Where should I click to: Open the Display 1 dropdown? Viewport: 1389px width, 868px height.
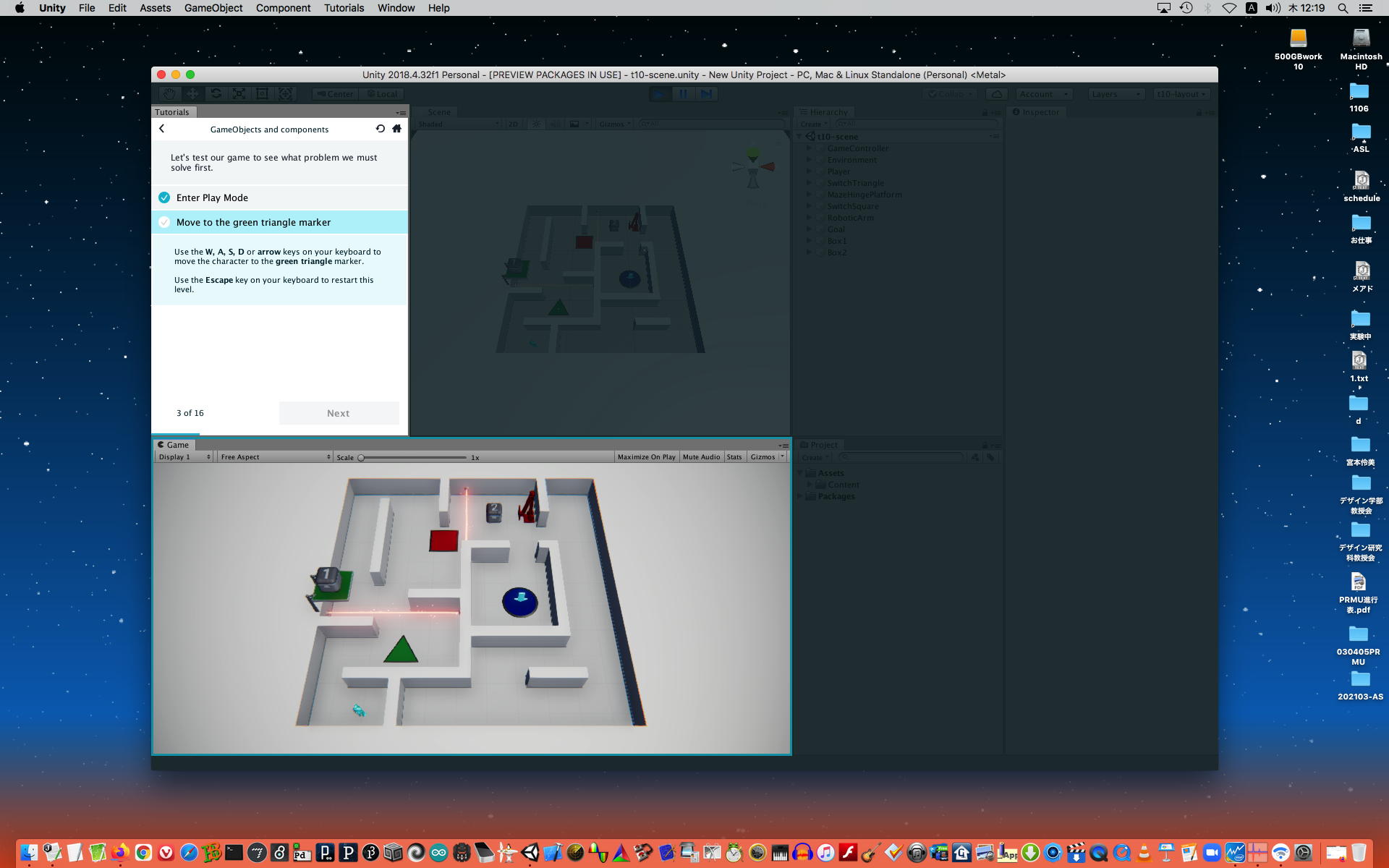coord(184,457)
